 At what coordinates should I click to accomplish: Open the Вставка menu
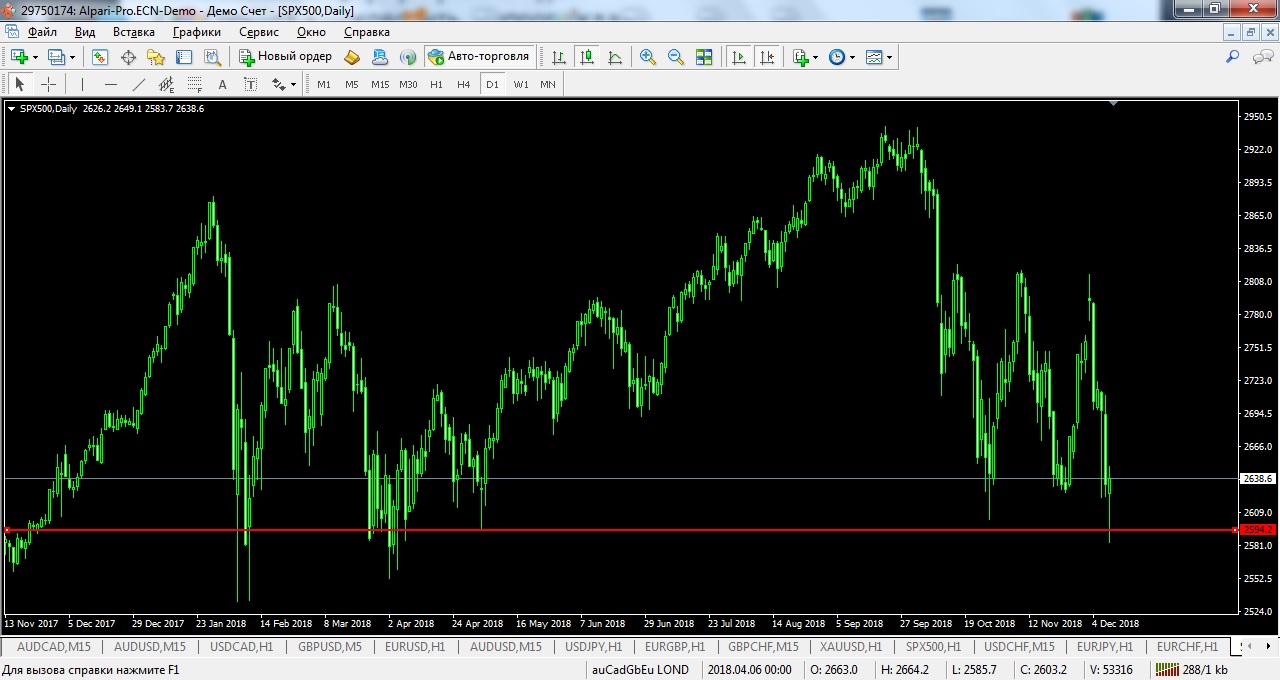click(x=134, y=32)
